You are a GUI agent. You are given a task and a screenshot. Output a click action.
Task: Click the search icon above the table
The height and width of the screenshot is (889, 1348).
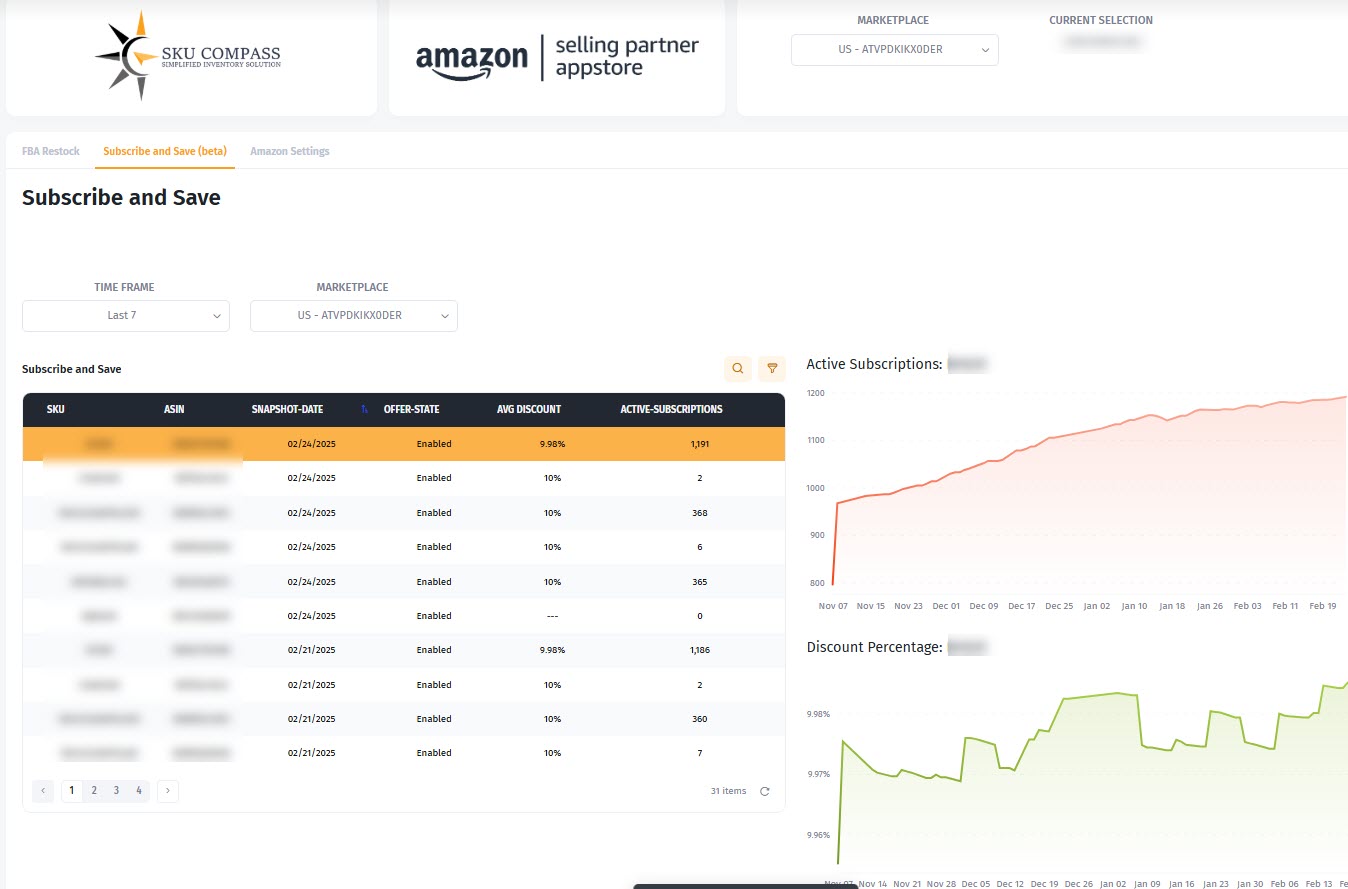(x=738, y=369)
